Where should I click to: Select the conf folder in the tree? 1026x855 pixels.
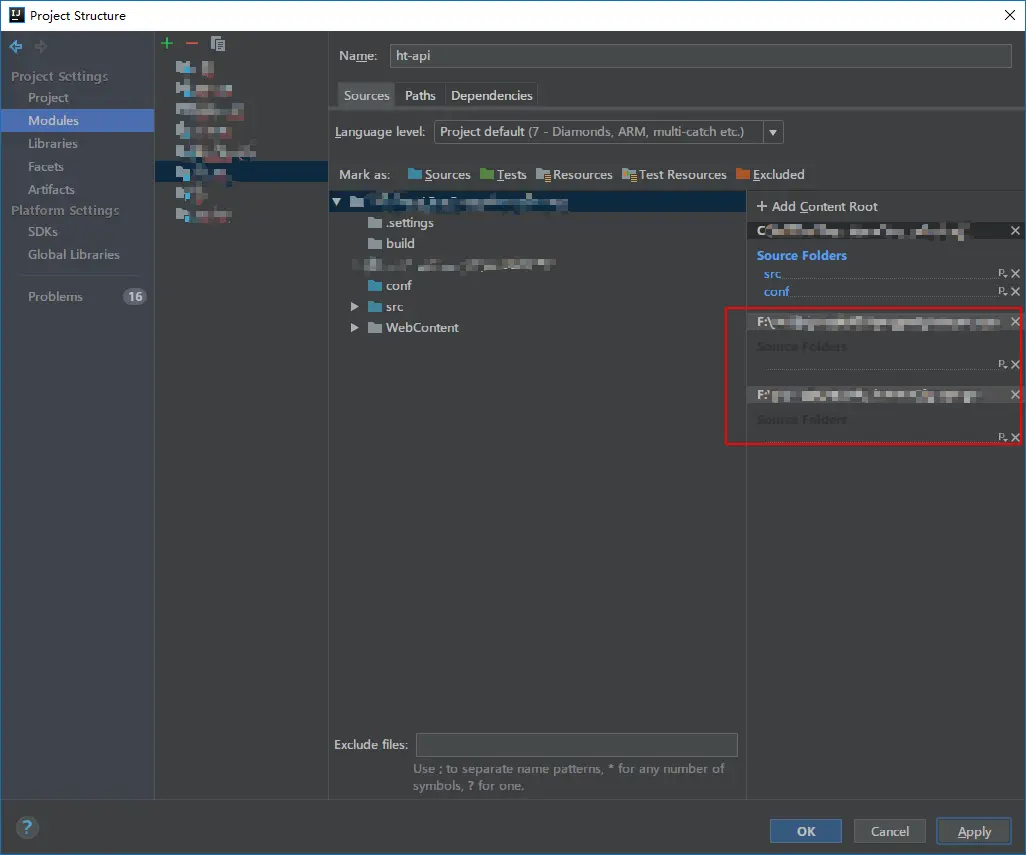pos(390,286)
